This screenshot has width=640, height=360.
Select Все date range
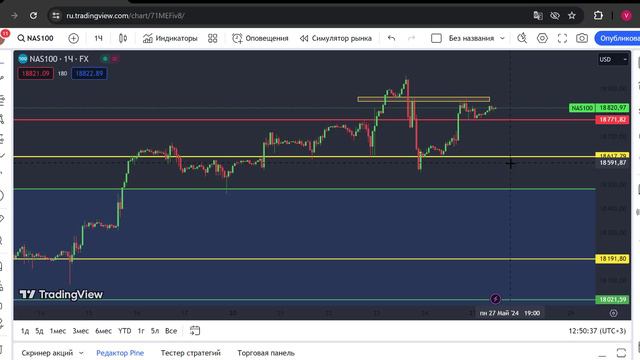171,331
